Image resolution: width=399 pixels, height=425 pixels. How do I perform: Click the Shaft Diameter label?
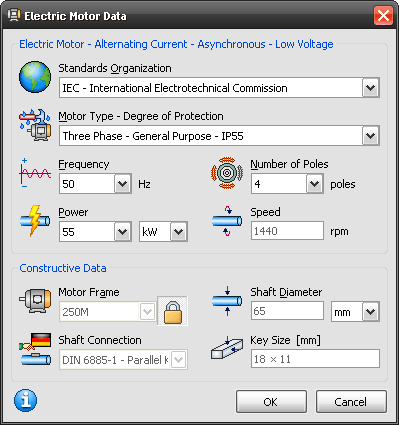286,292
